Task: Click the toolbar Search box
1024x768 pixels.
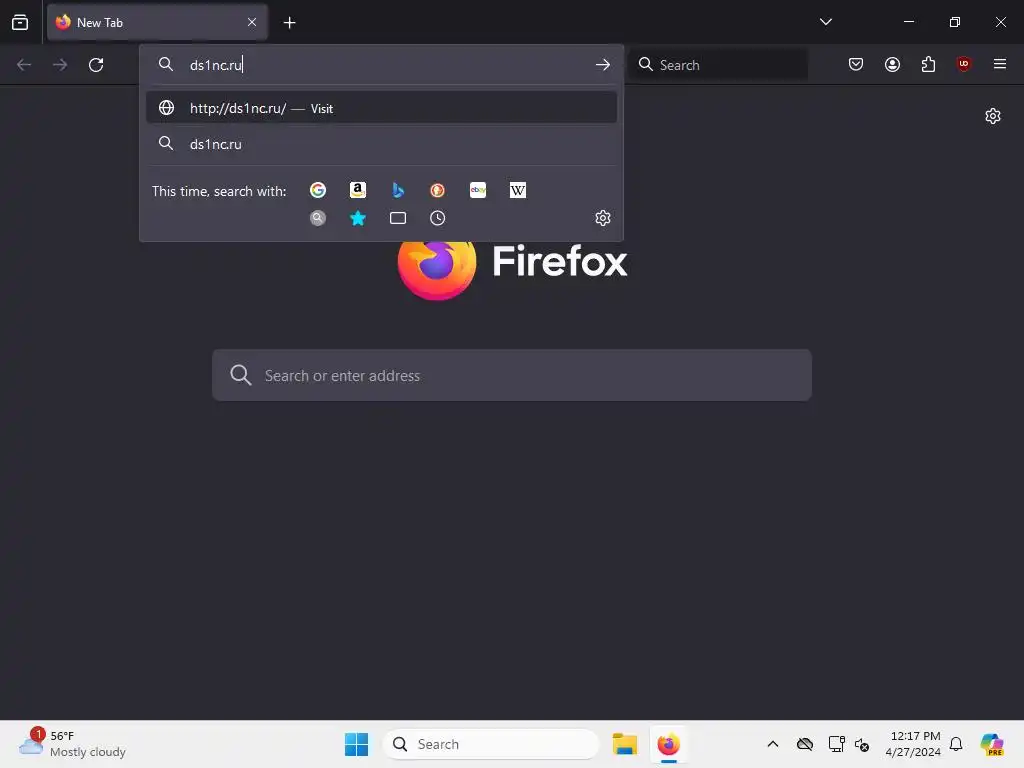Action: coord(718,65)
